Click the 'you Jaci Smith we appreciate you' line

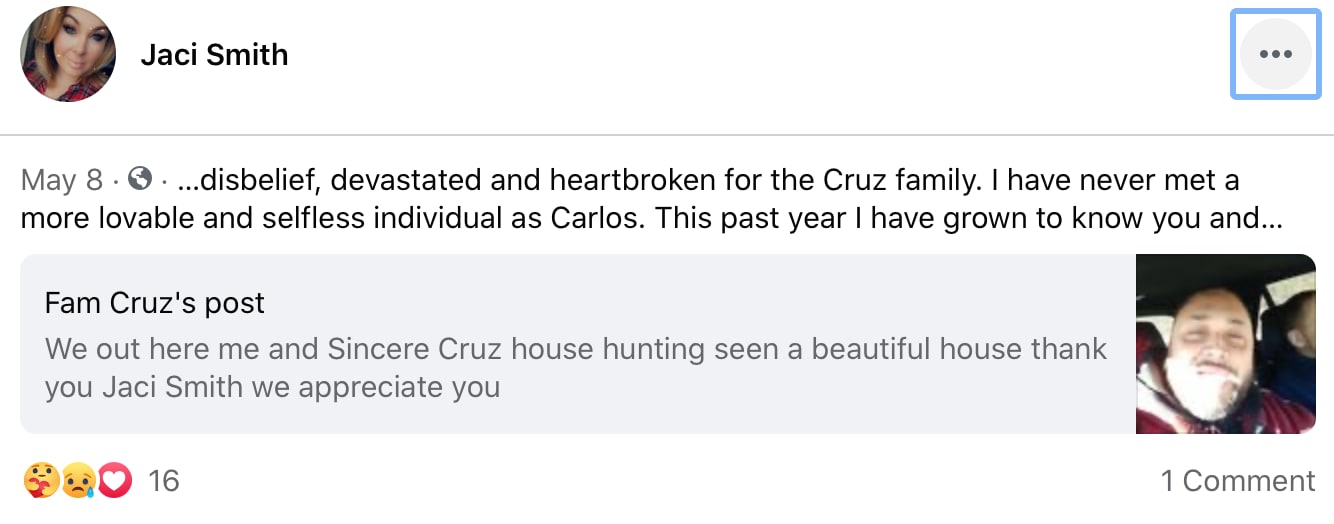272,387
